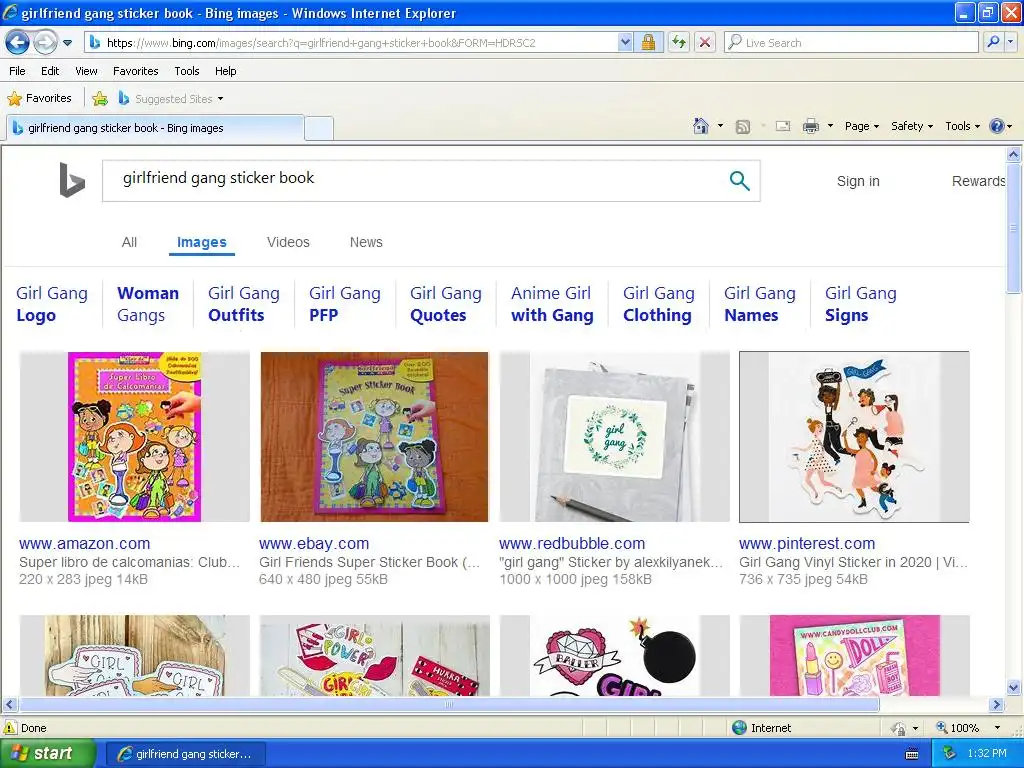Click the vertical scrollbar down arrow
This screenshot has height=768, width=1024.
[x=1014, y=688]
